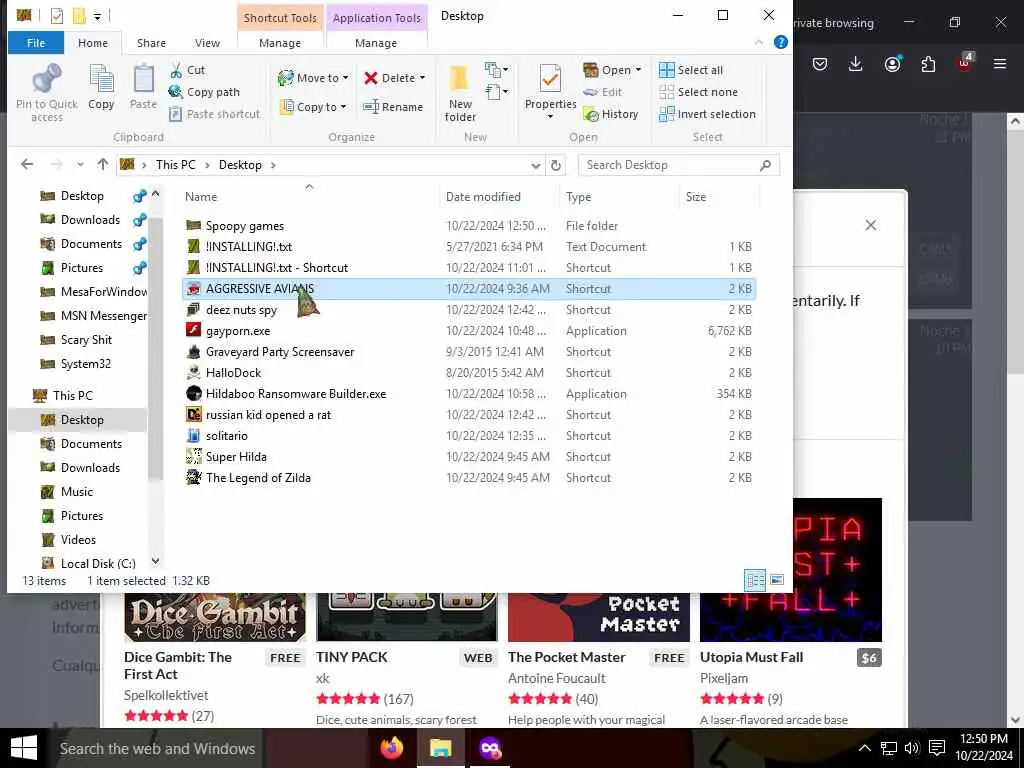
Task: Open the Move to dropdown
Action: 313,78
